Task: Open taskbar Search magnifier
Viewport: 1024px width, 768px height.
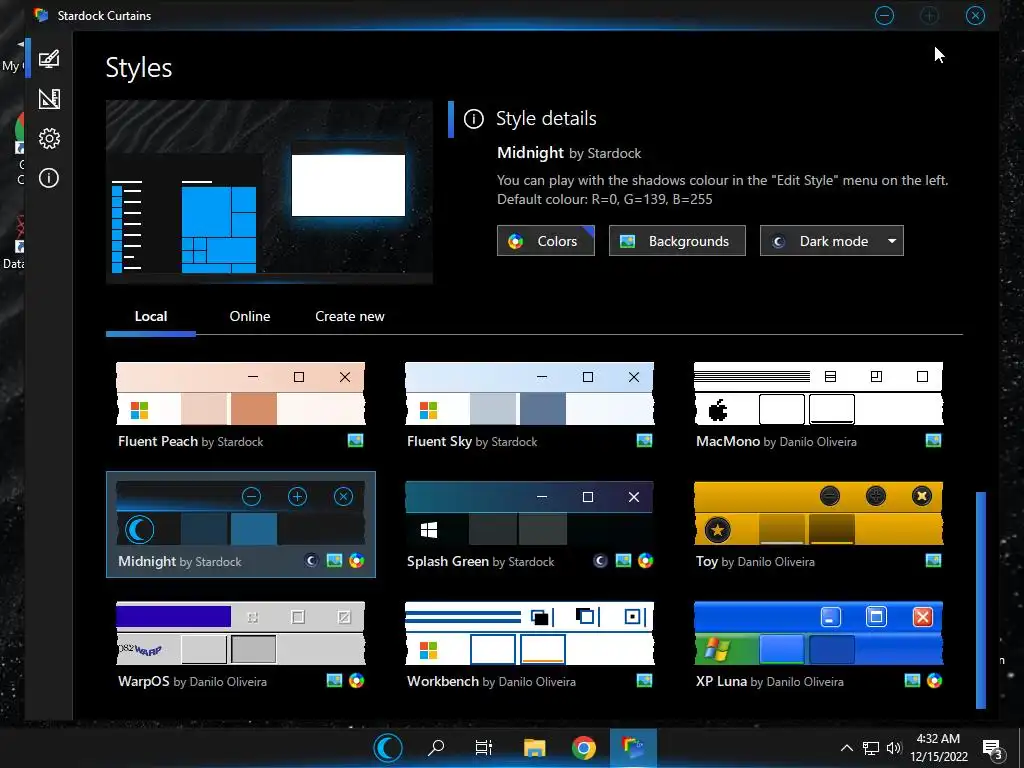Action: coord(436,748)
